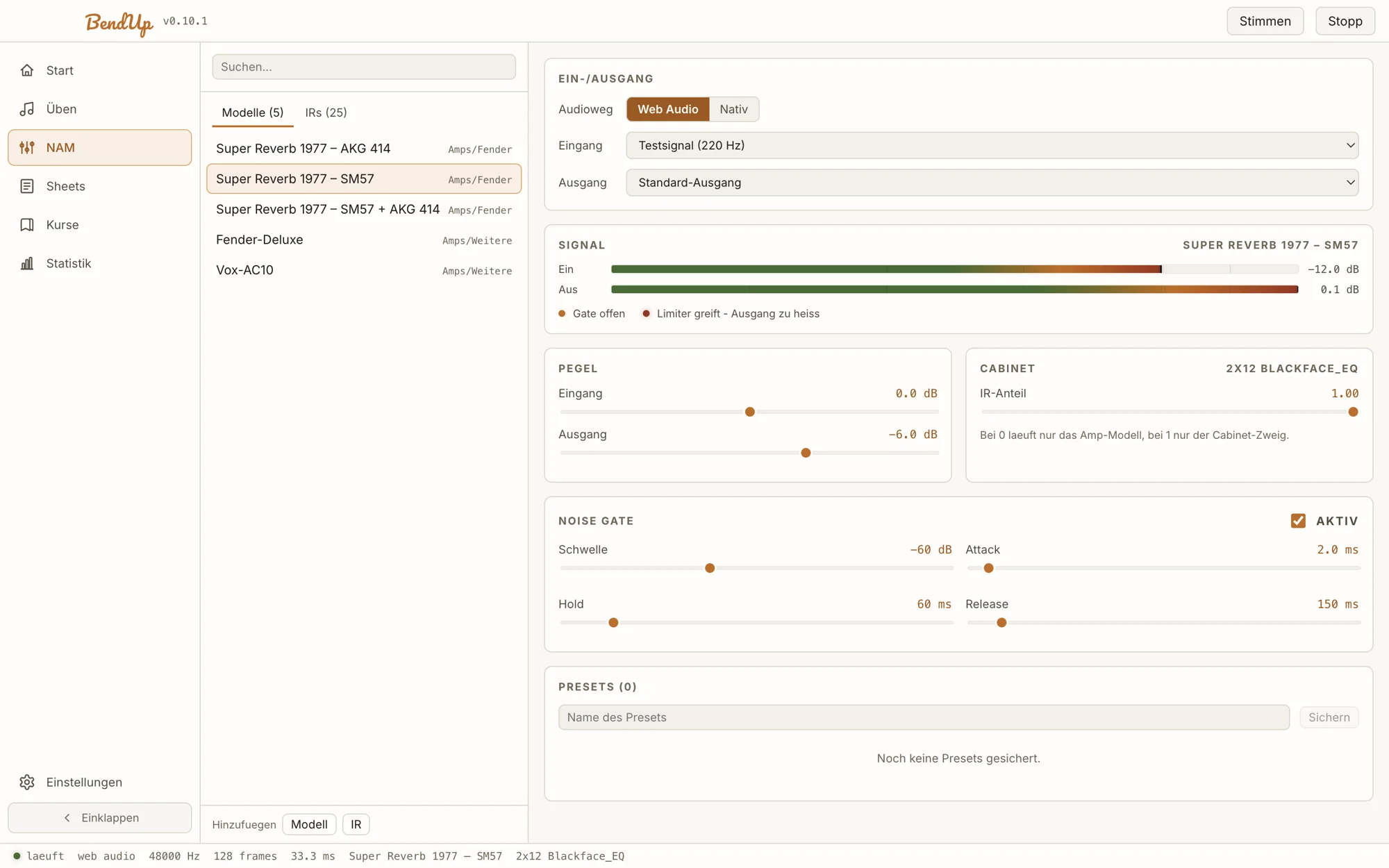Click the Stimmen button
This screenshot has height=868, width=1389.
pos(1265,21)
